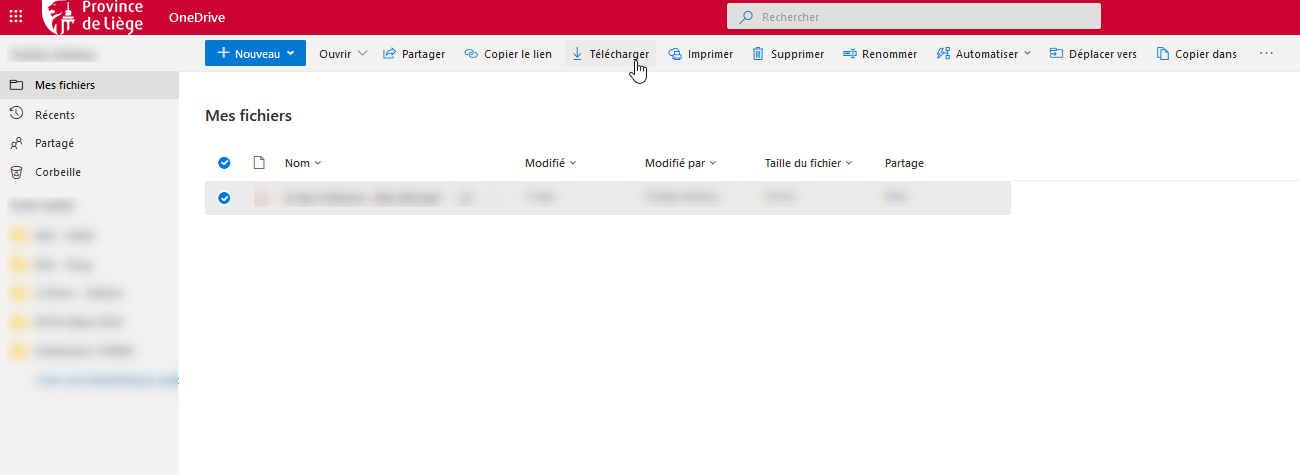
Task: Open the app launcher waffle icon
Action: [17, 16]
